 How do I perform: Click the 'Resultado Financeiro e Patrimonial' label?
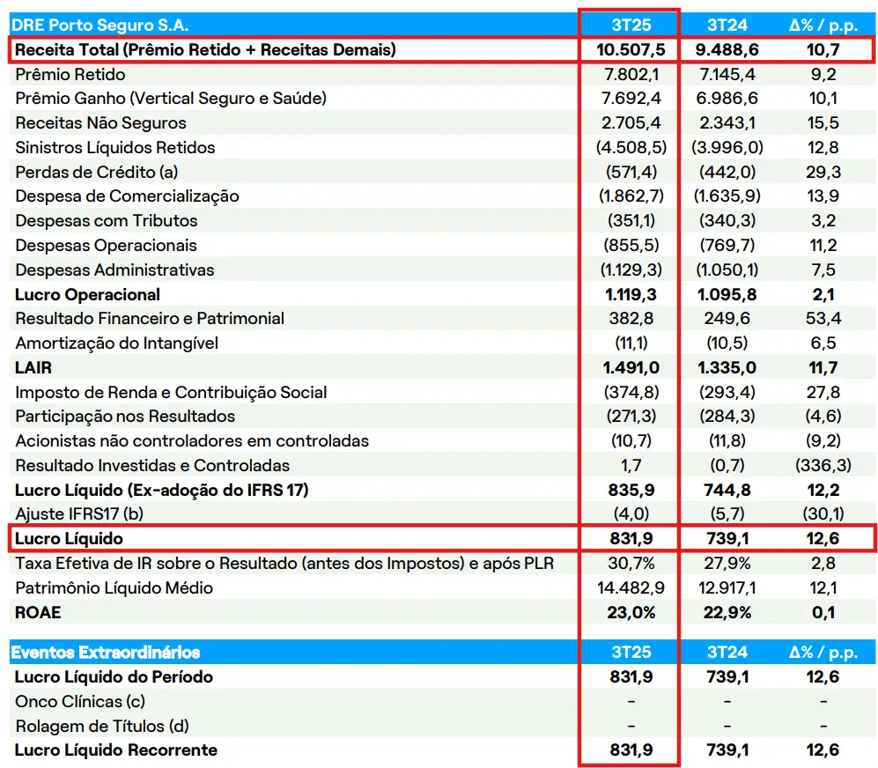click(x=150, y=318)
